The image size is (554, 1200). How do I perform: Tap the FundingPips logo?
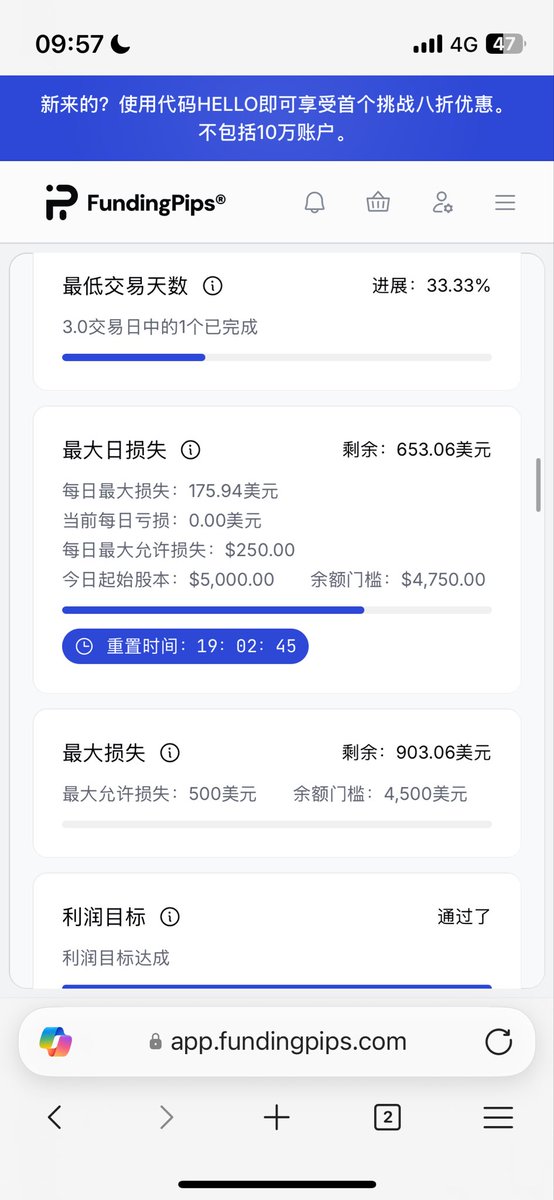(x=135, y=202)
